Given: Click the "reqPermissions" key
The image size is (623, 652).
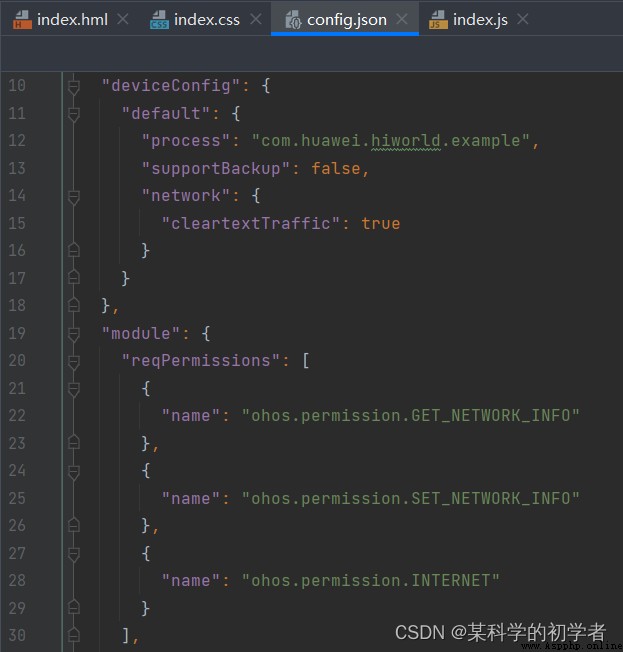Looking at the screenshot, I should pos(200,361).
